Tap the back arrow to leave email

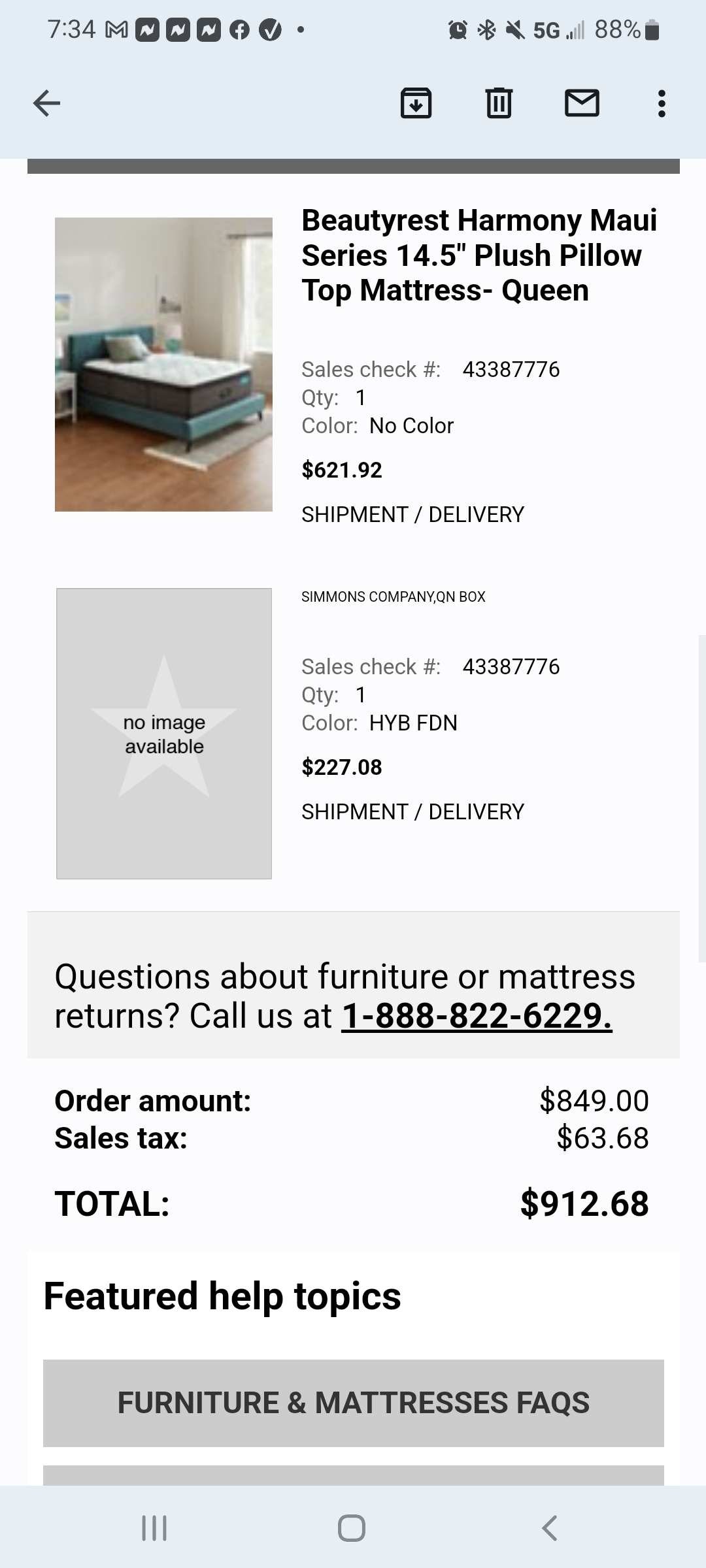coord(46,103)
